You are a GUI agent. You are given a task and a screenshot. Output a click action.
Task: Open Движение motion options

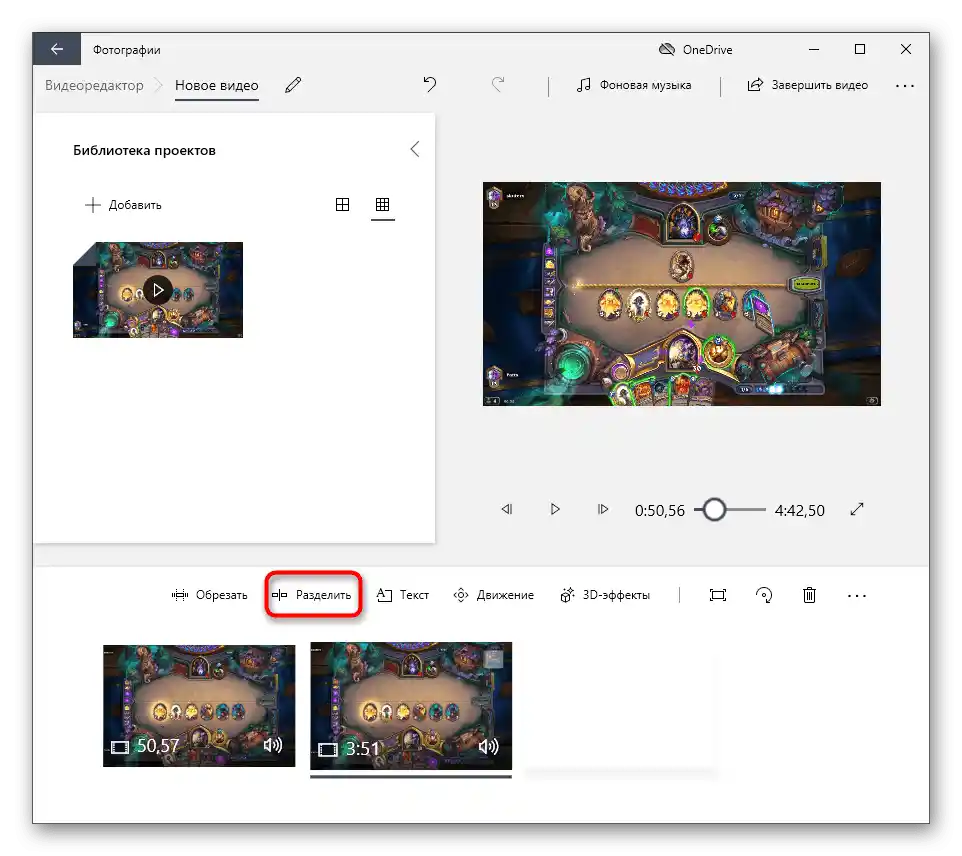pos(493,595)
